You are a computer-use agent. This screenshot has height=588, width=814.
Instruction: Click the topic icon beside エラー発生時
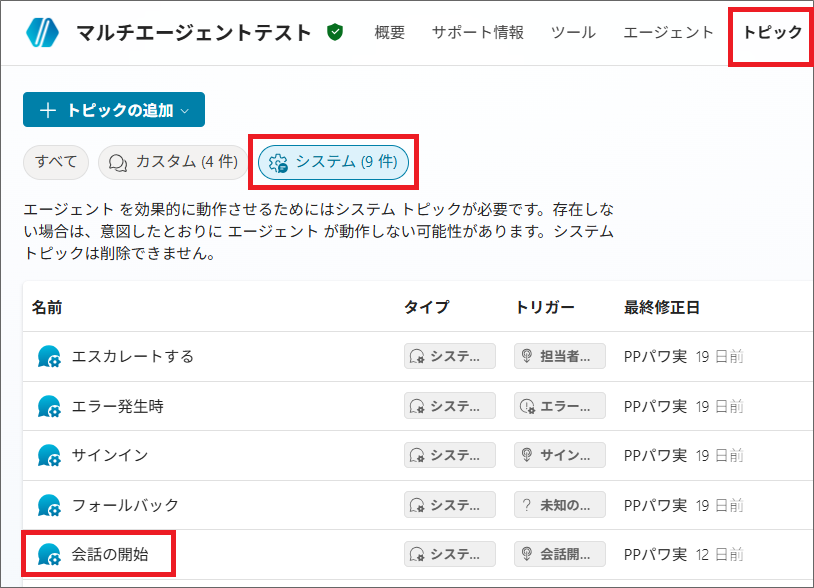[49, 406]
